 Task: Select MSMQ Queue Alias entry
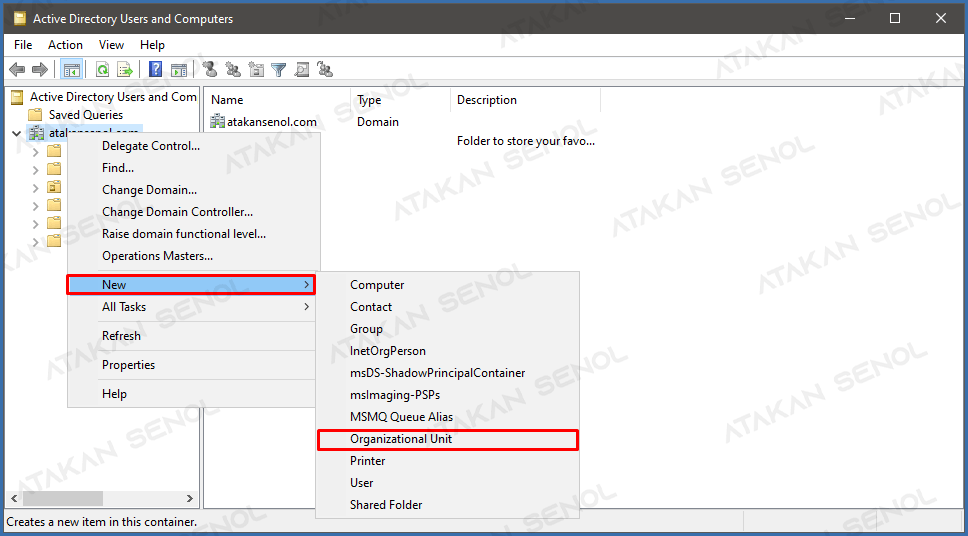click(448, 417)
